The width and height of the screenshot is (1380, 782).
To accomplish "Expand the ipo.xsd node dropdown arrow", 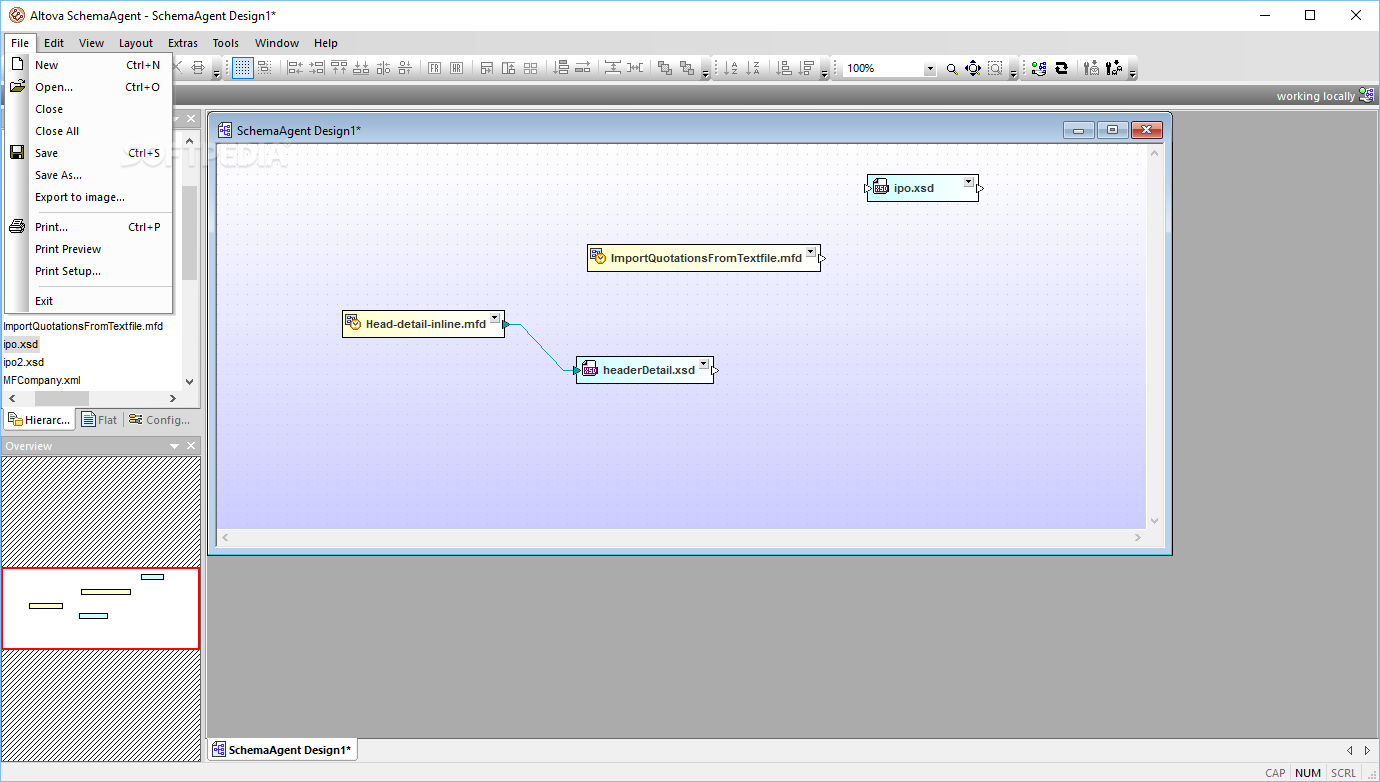I will point(968,182).
